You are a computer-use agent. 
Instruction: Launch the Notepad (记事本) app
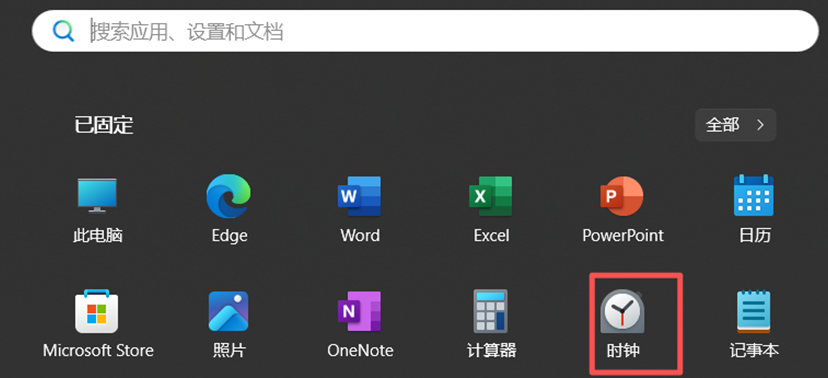[754, 311]
